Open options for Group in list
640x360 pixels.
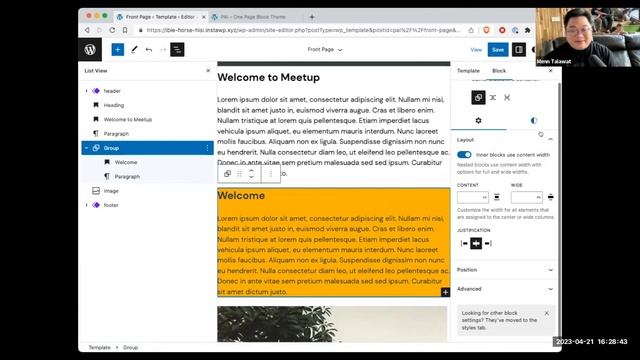[x=207, y=148]
